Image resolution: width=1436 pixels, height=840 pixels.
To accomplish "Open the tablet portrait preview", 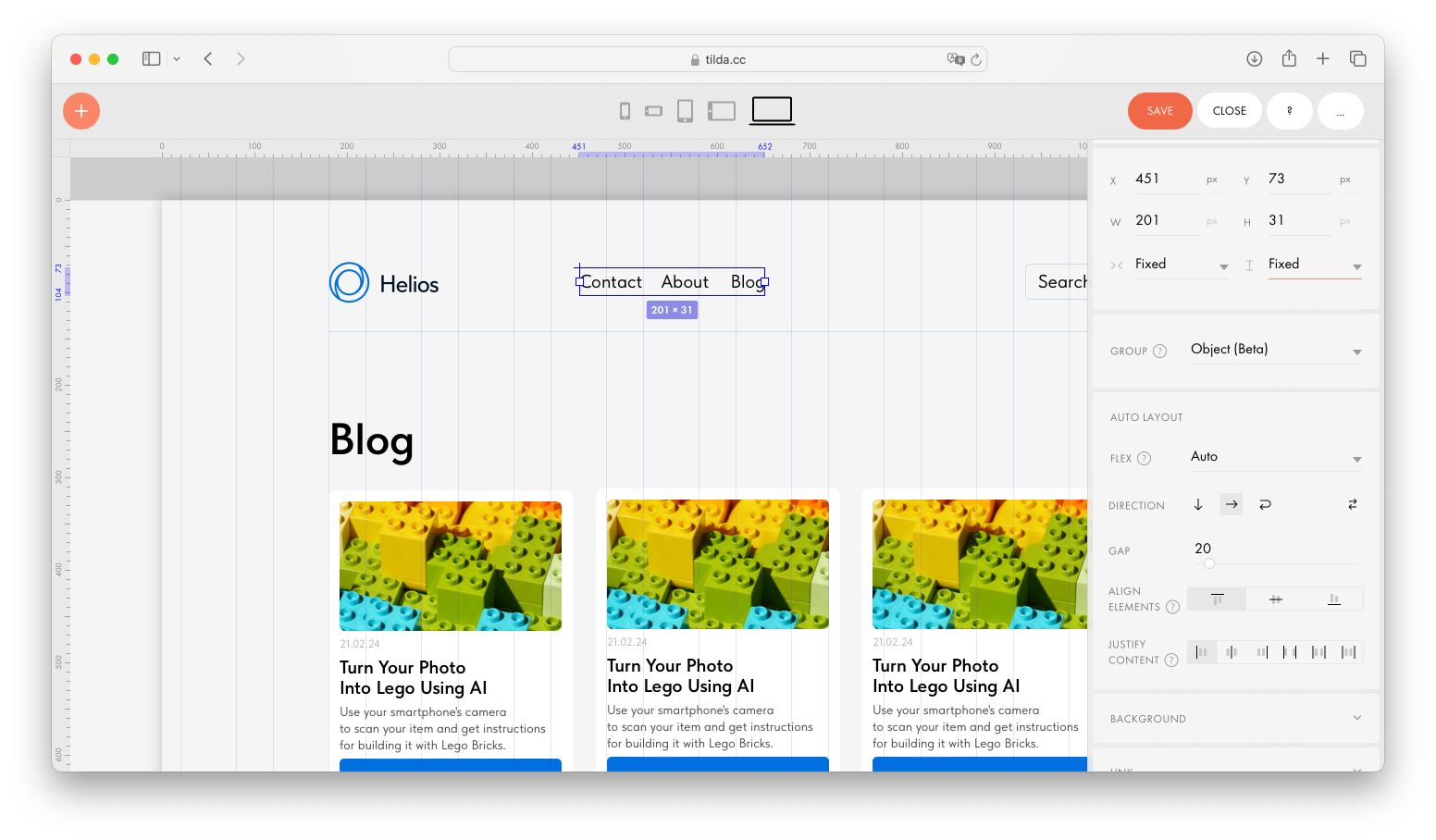I will (x=686, y=110).
